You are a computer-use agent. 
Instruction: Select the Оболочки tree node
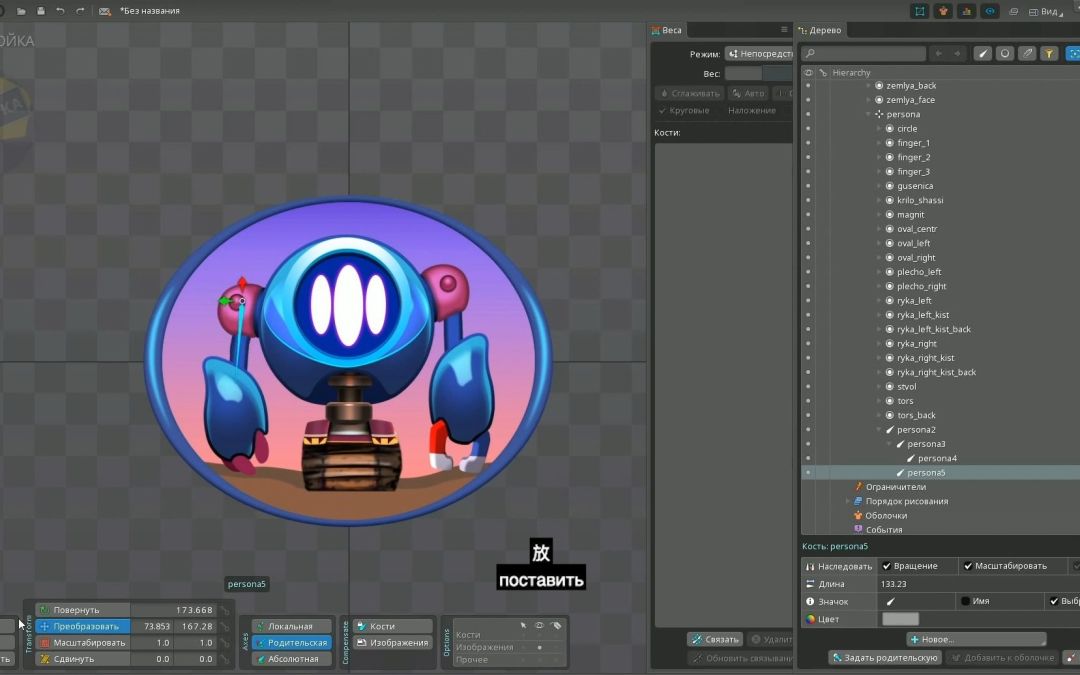(886, 516)
